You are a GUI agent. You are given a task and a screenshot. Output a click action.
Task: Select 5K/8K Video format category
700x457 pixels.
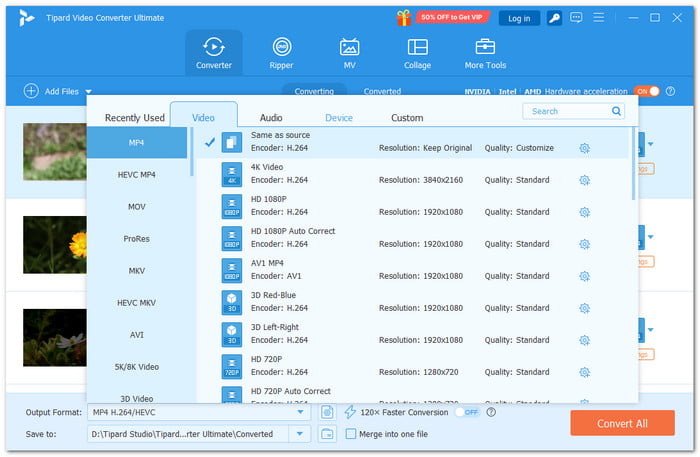(x=137, y=367)
